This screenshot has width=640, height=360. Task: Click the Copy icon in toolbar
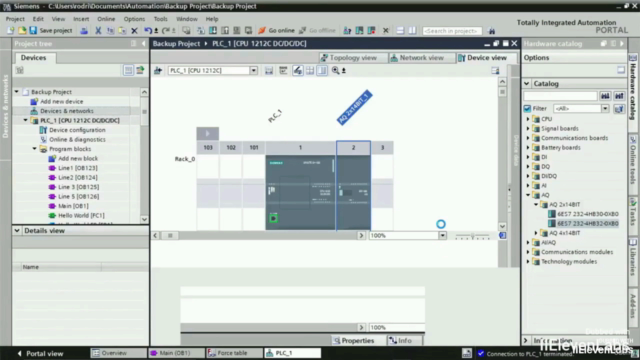(110, 31)
